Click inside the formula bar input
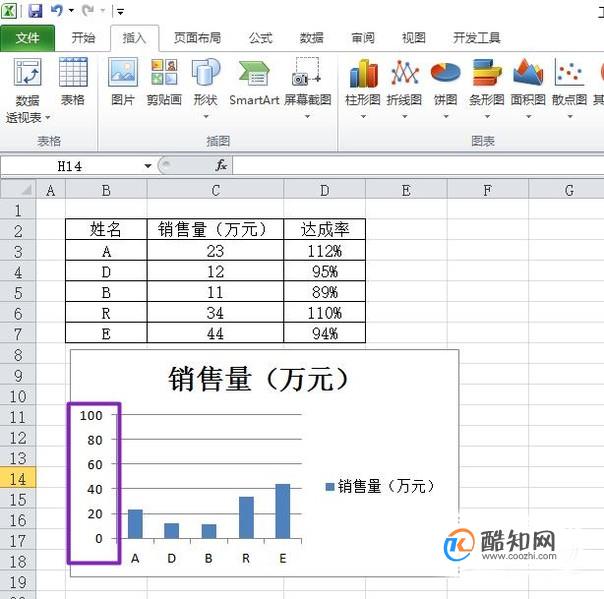 pos(418,166)
